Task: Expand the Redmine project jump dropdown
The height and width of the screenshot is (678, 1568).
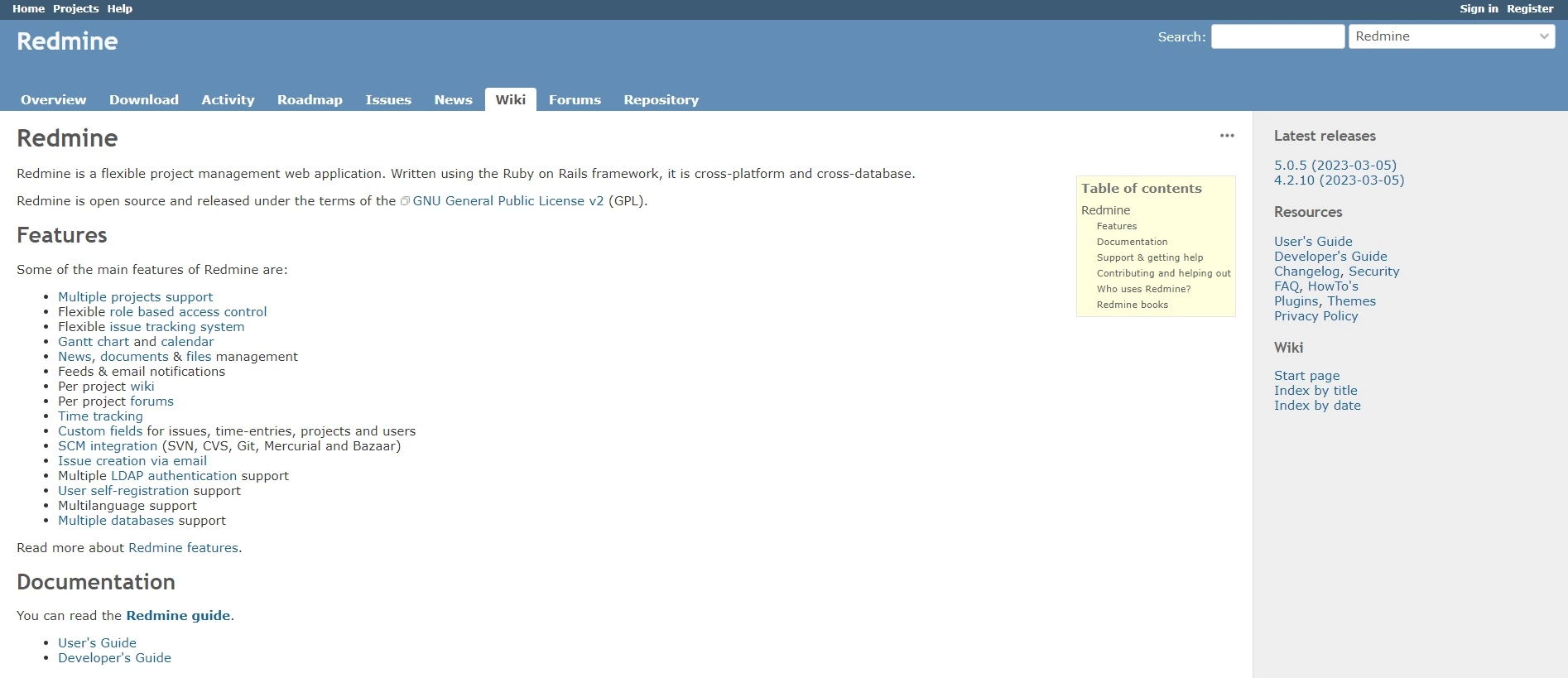Action: click(x=1450, y=36)
